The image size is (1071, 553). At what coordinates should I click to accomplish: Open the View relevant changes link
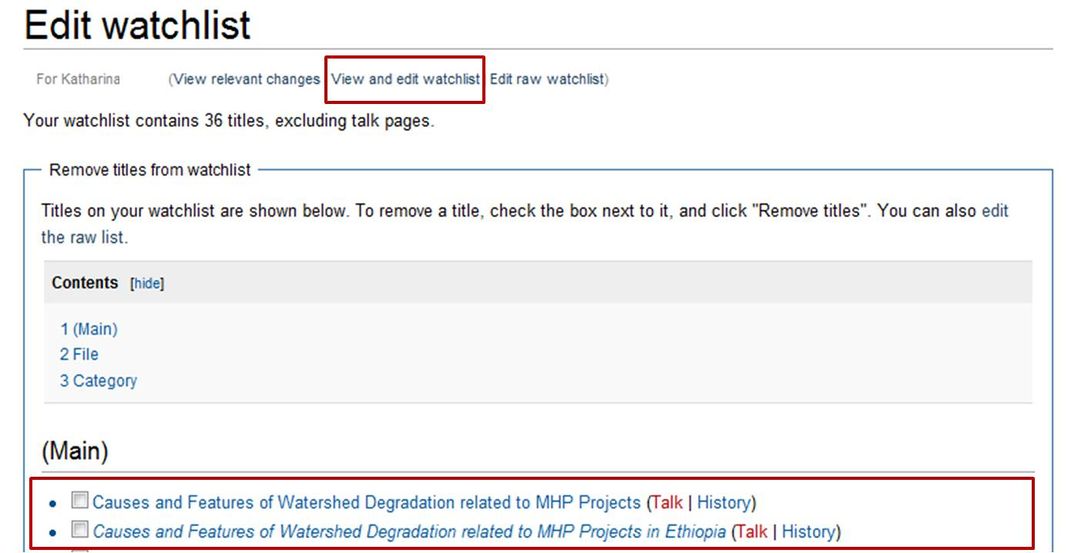pyautogui.click(x=246, y=79)
